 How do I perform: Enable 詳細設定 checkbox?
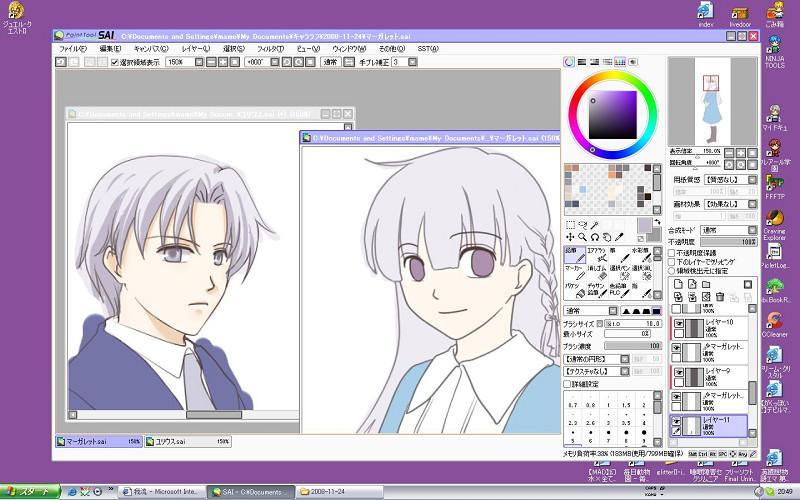[x=567, y=384]
